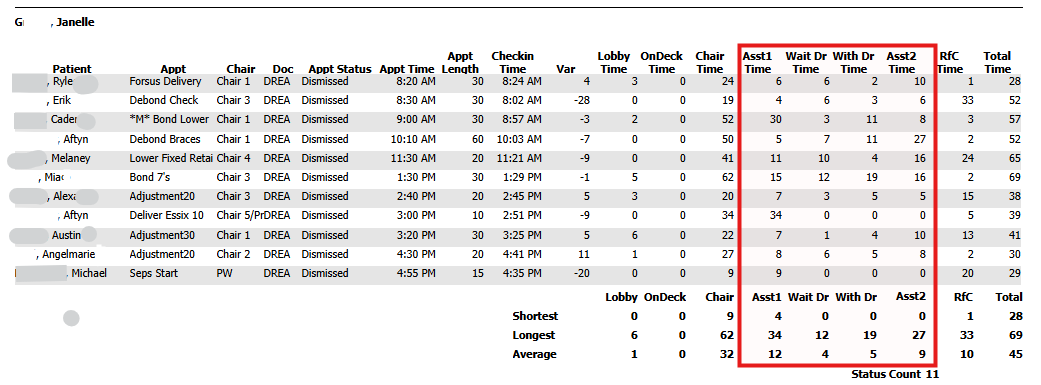Click the Average summary row label
The image size is (1041, 385).
tap(534, 354)
